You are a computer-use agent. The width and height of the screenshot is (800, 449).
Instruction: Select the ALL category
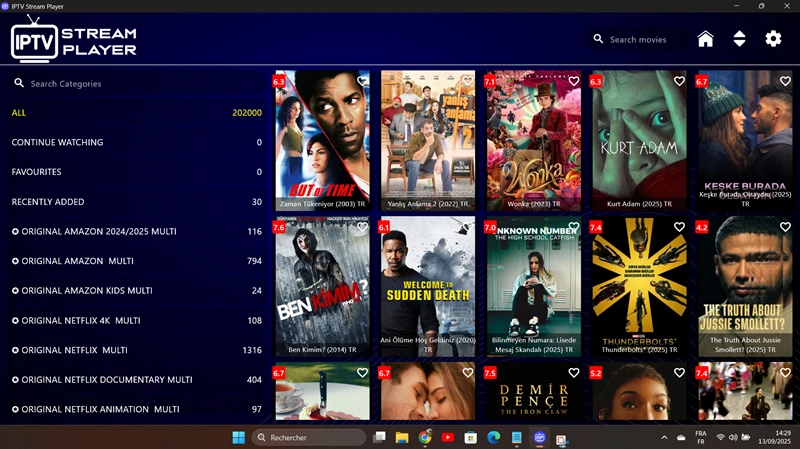[137, 113]
